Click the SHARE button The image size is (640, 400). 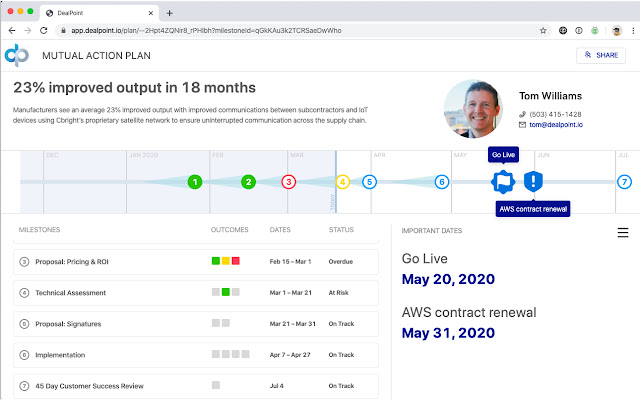pyautogui.click(x=601, y=55)
